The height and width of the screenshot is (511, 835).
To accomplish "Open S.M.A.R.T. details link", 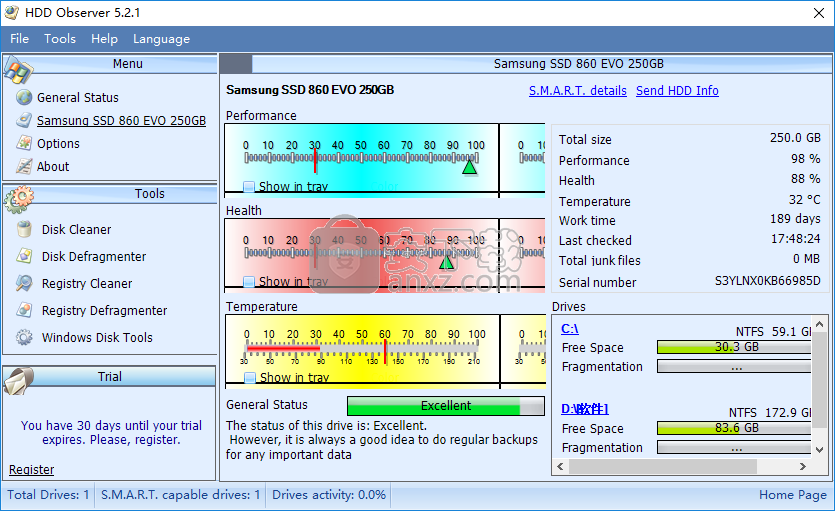I will (578, 90).
